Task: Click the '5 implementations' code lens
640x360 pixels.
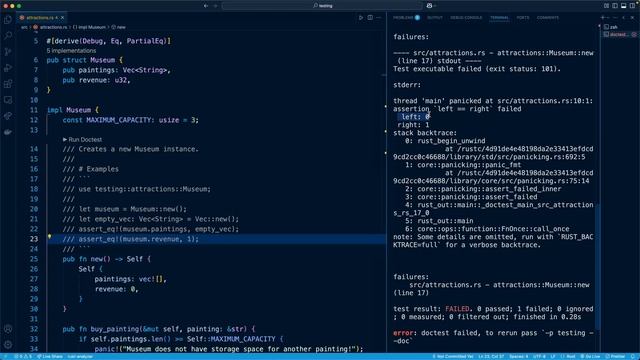Action: pos(71,51)
